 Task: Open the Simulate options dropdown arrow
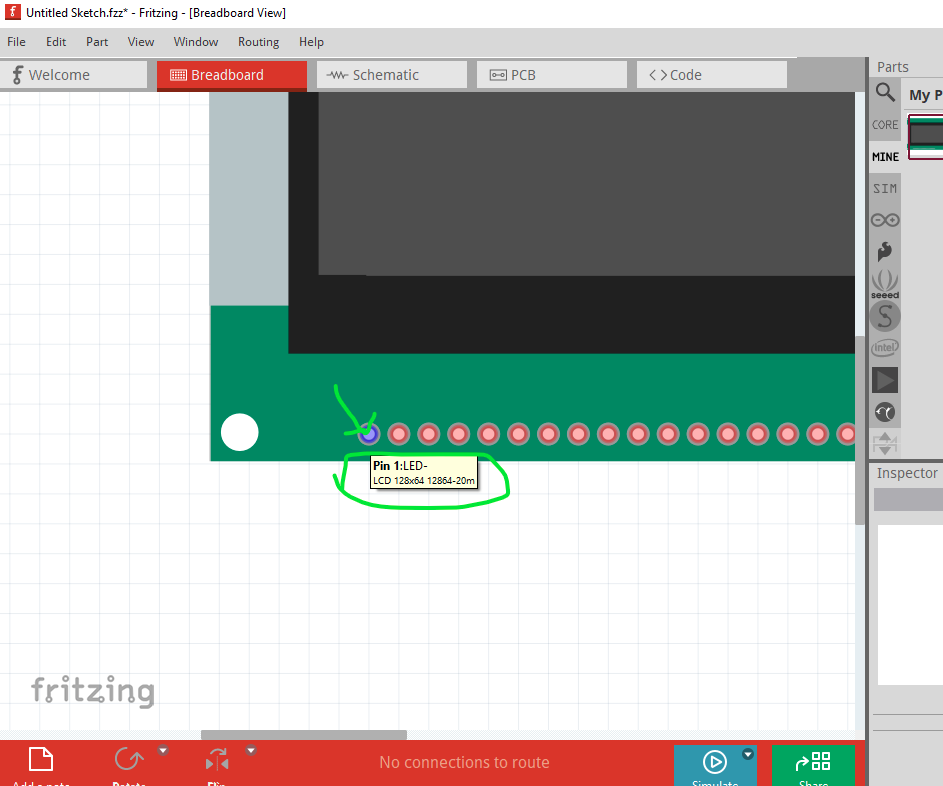tap(748, 754)
